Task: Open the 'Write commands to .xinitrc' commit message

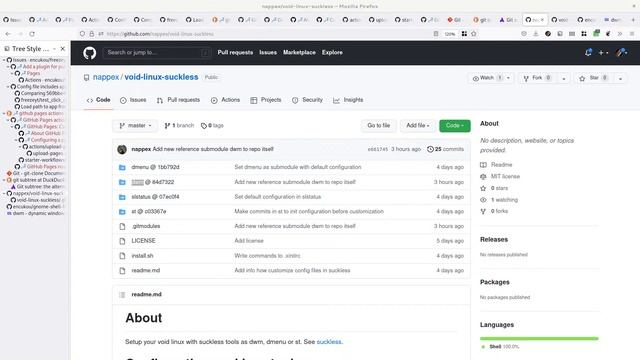Action: pyautogui.click(x=267, y=256)
